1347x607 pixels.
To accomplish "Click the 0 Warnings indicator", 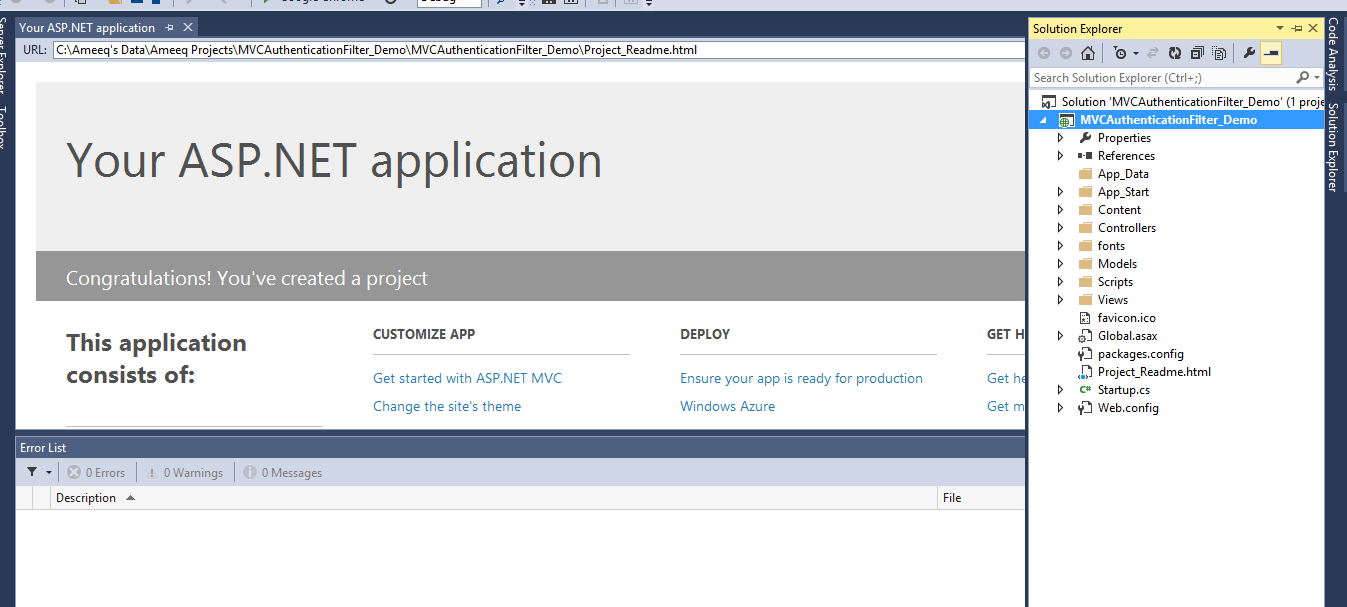I will click(x=184, y=472).
